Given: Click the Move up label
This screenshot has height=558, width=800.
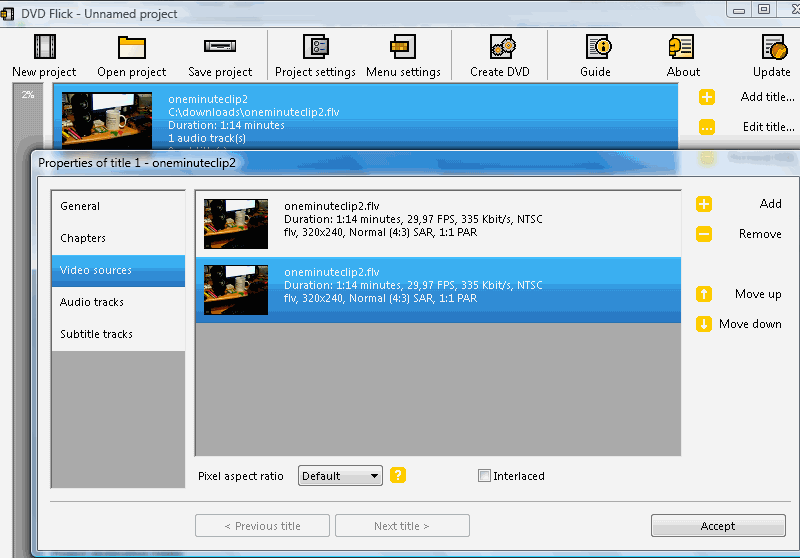Looking at the screenshot, I should [758, 294].
